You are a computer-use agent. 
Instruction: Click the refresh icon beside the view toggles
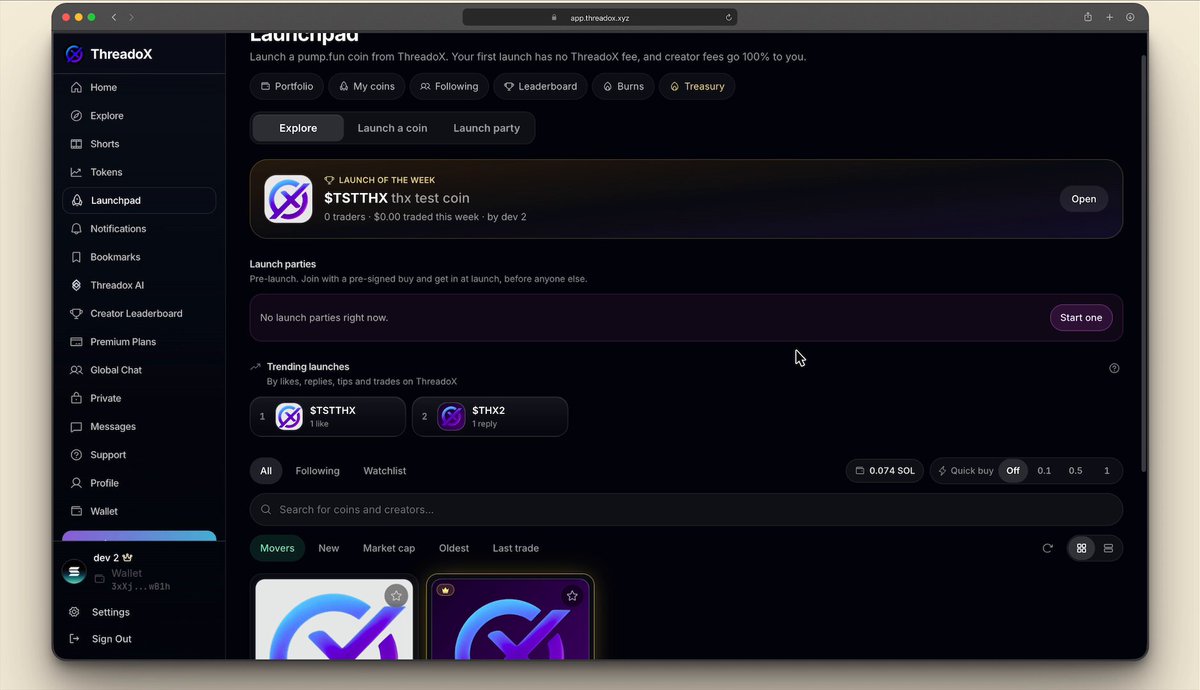click(1047, 548)
